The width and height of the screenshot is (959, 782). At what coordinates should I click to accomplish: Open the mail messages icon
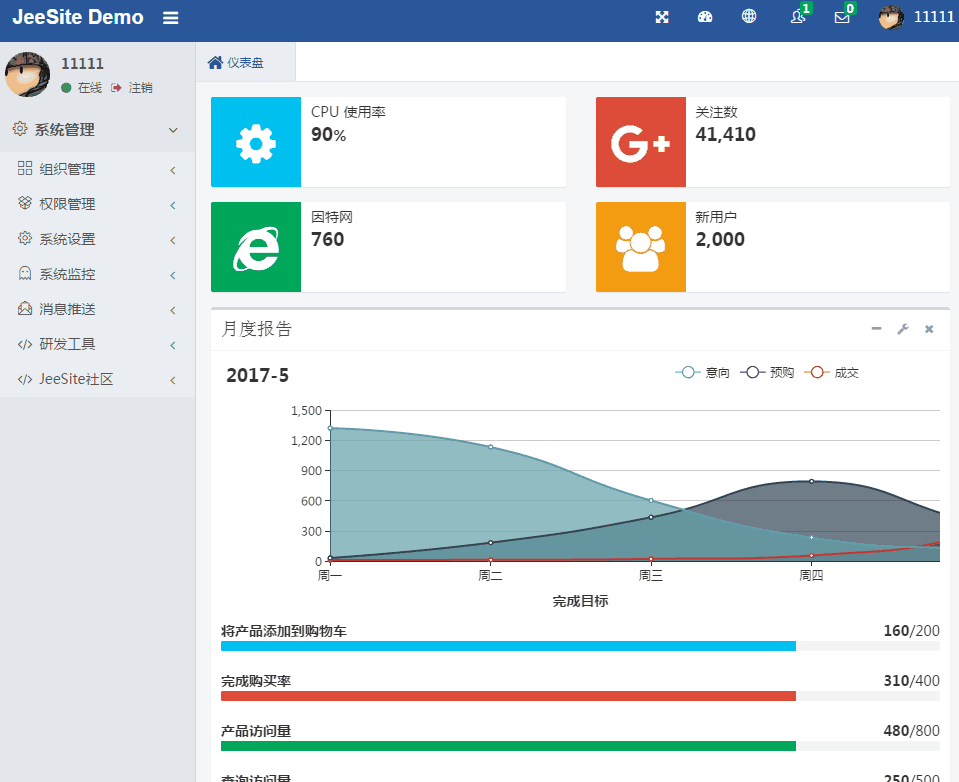[x=842, y=17]
